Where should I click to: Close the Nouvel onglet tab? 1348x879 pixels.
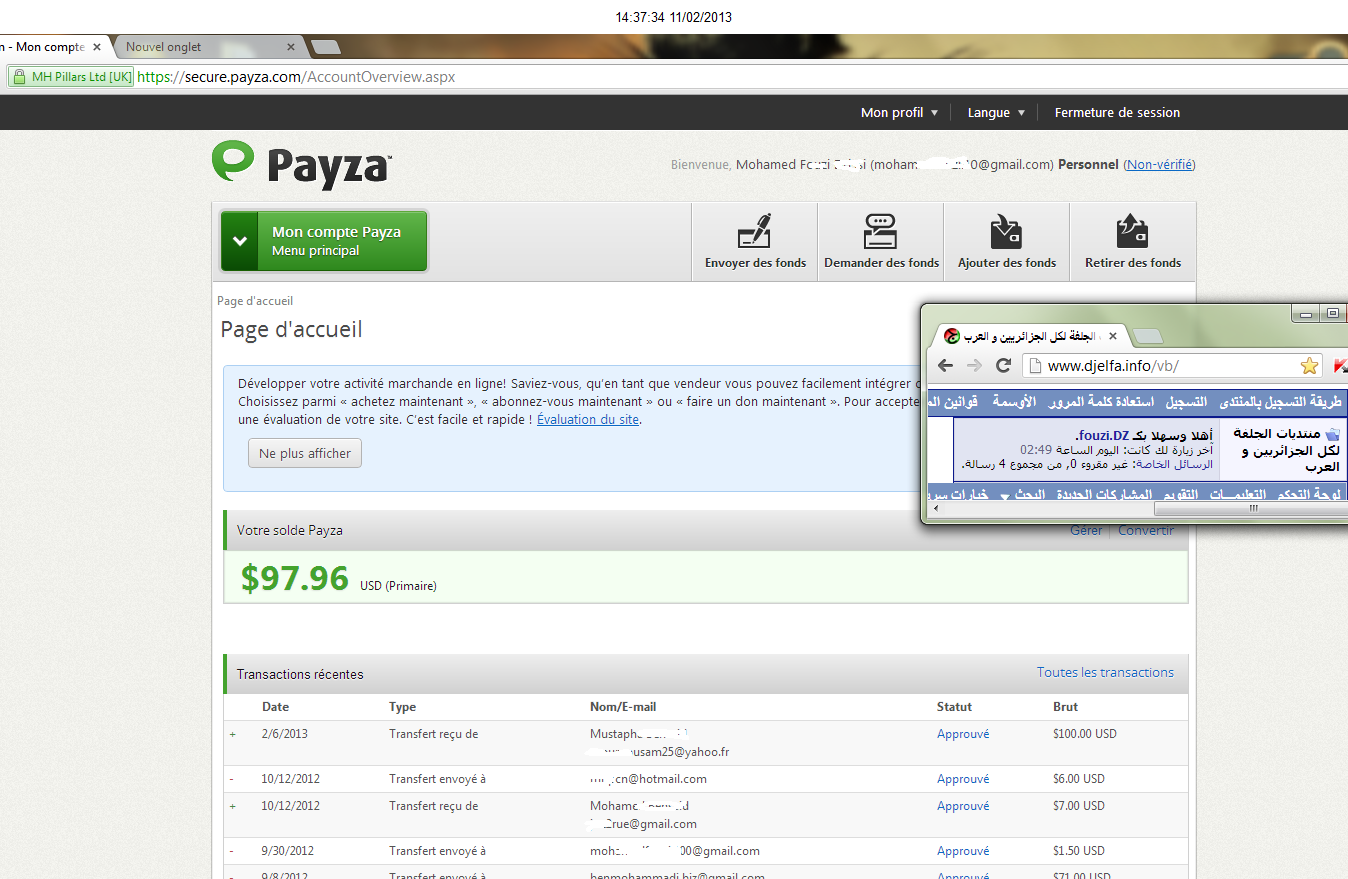tap(291, 47)
